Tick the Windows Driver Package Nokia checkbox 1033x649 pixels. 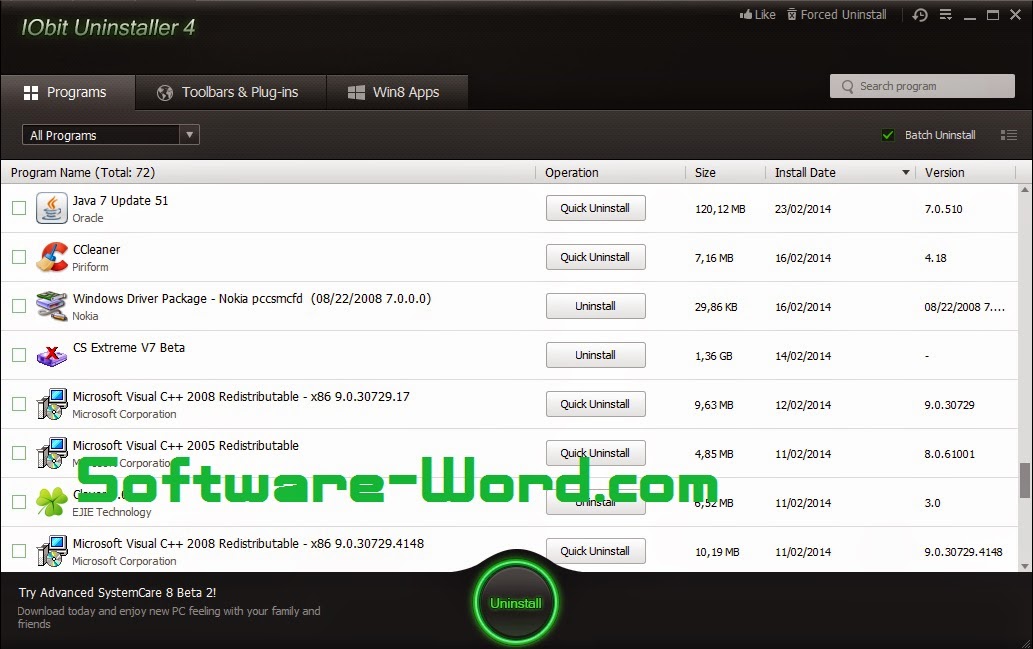[19, 306]
